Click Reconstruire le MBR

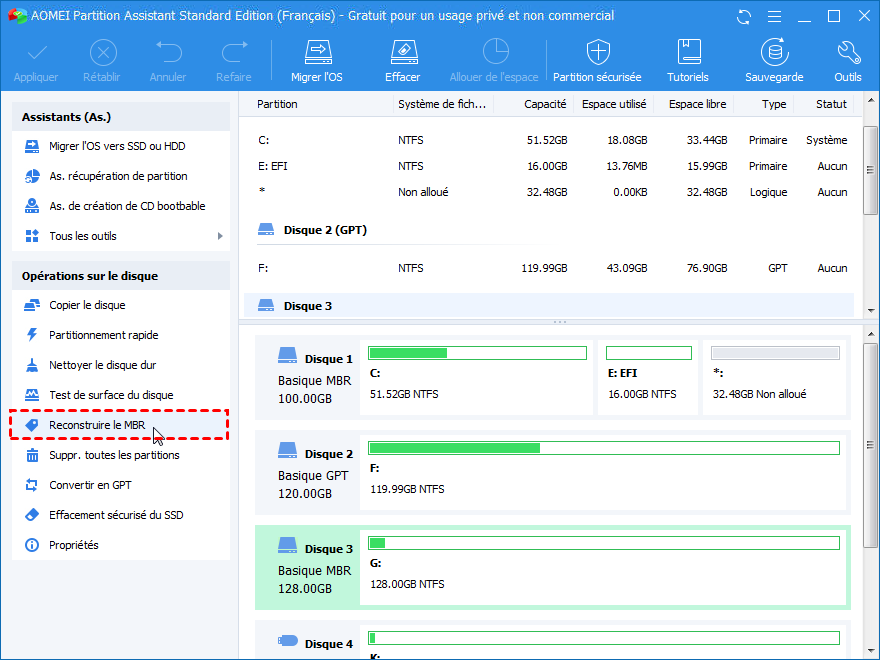[x=119, y=425]
